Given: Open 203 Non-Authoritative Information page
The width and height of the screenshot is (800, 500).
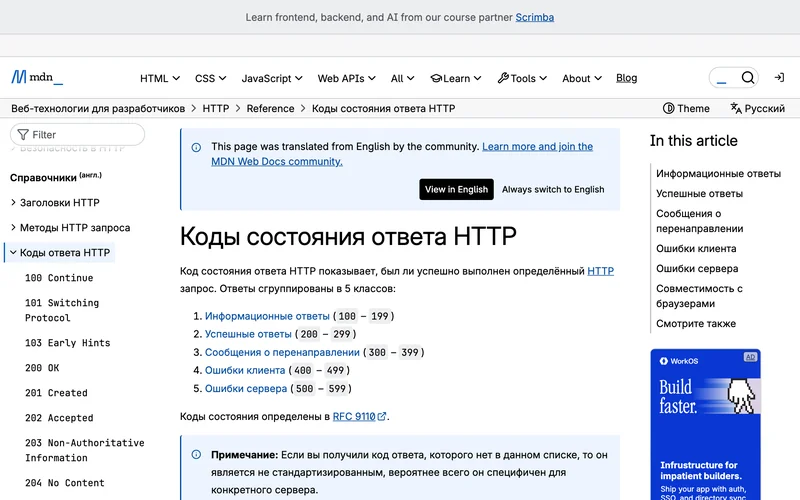Looking at the screenshot, I should (85, 450).
